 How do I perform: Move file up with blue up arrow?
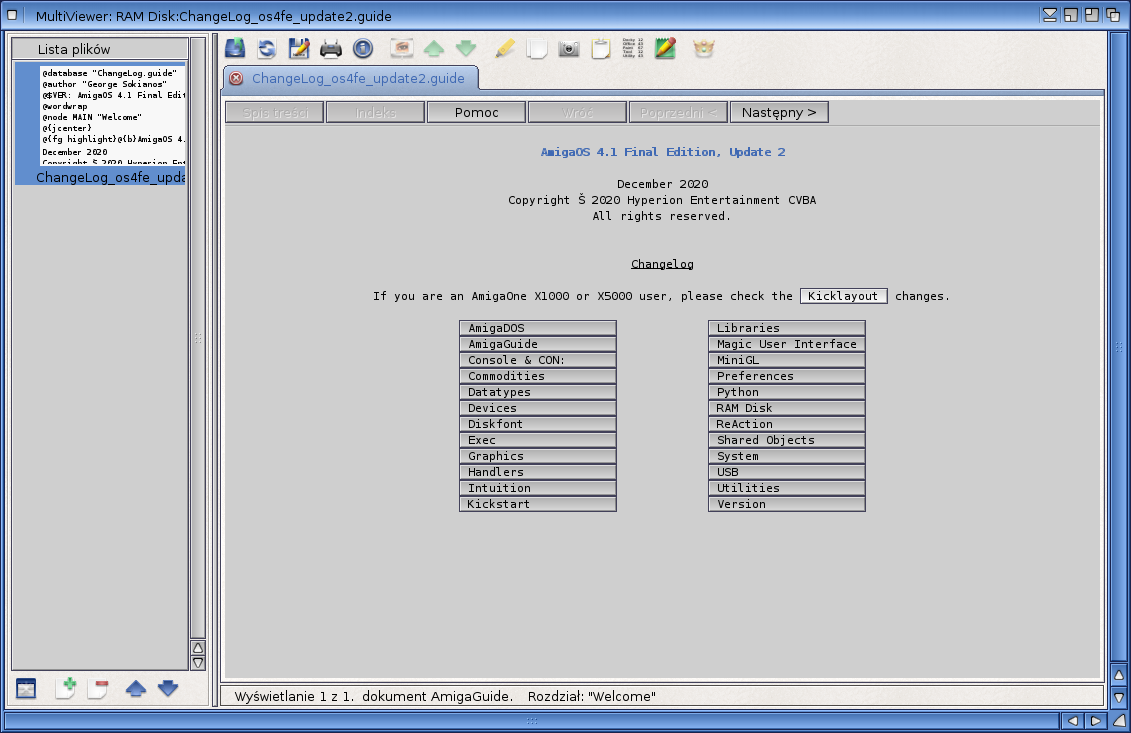pos(136,688)
